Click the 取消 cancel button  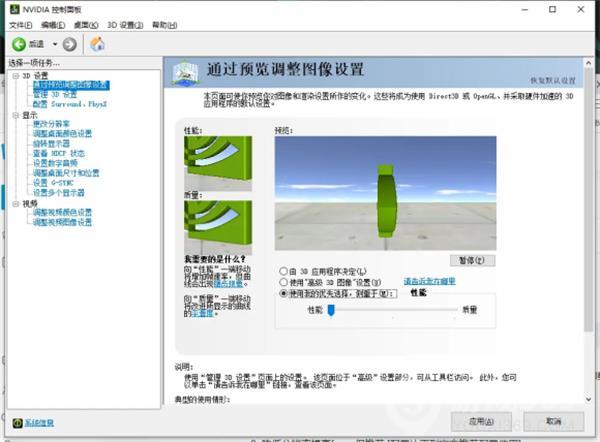click(553, 422)
